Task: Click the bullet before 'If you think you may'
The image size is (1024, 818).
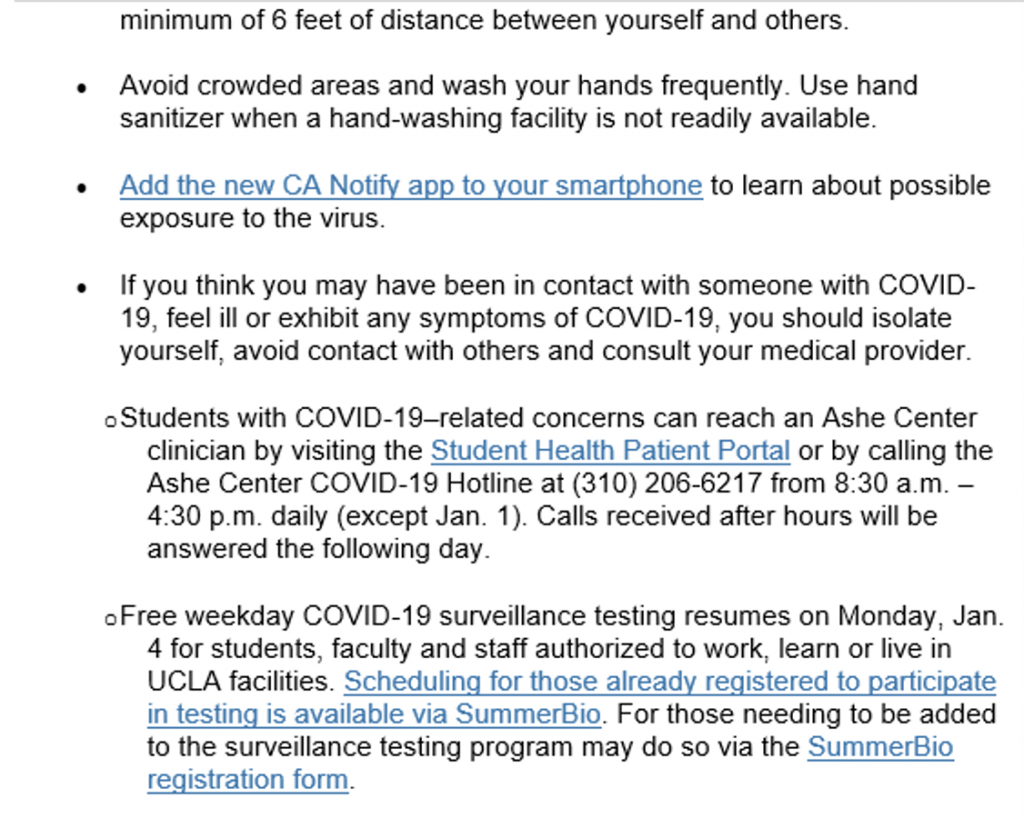Action: (83, 288)
